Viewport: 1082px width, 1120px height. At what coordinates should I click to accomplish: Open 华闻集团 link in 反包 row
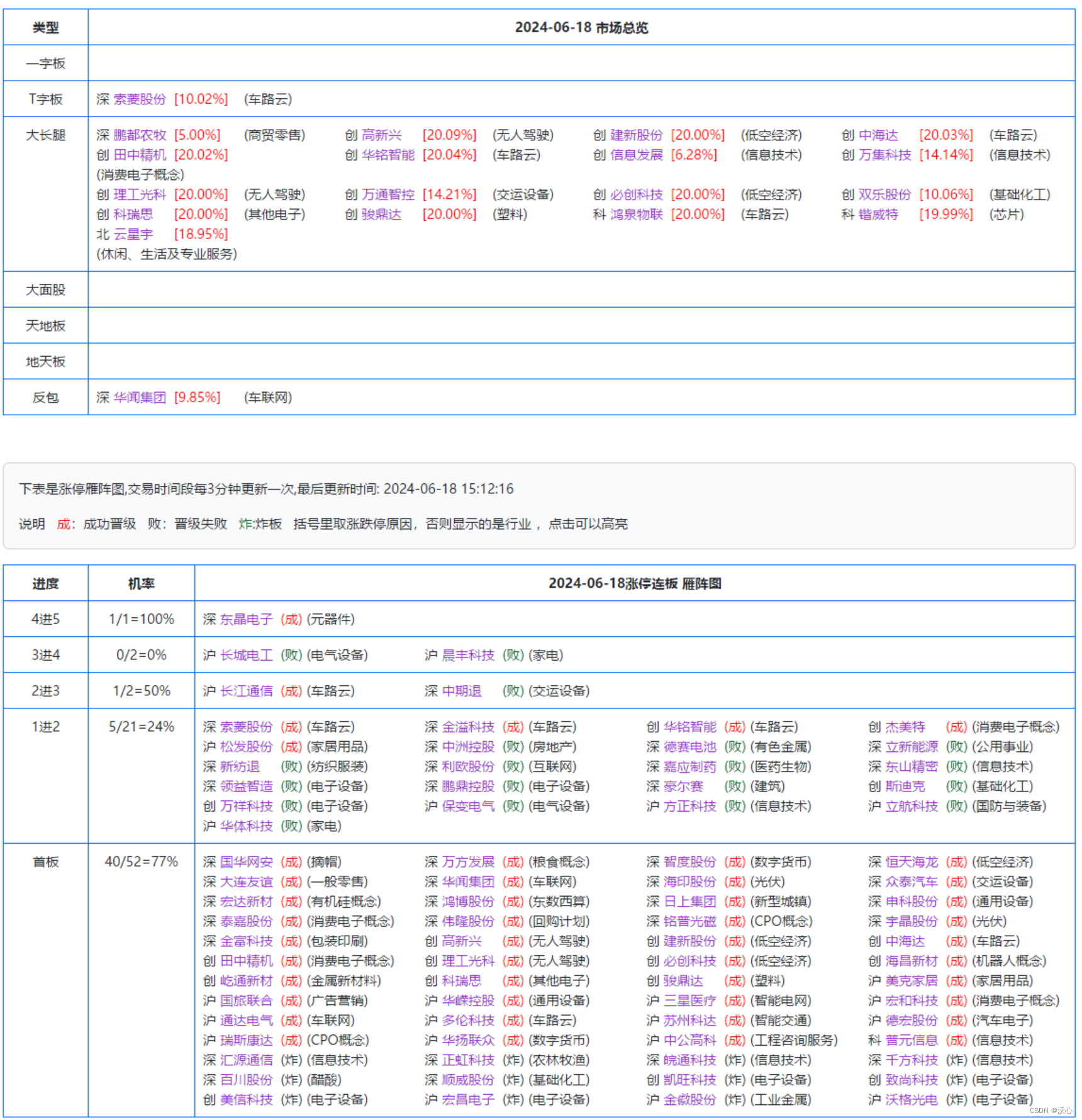point(140,397)
